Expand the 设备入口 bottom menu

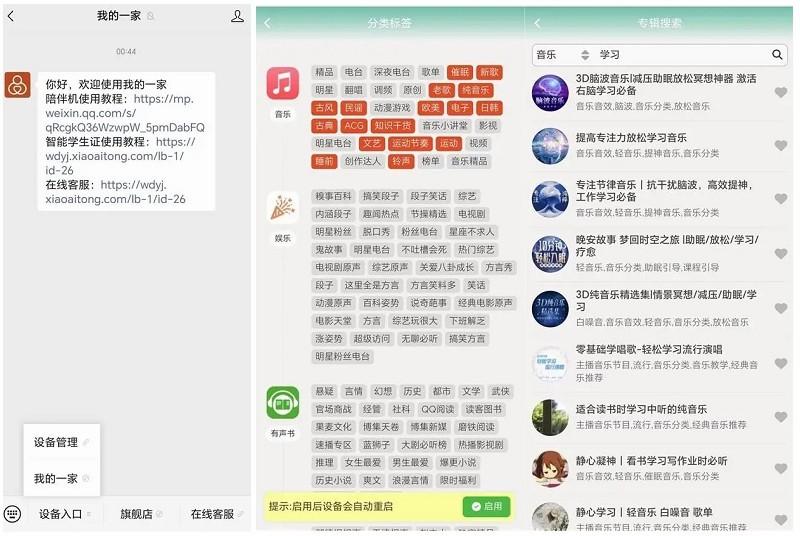click(x=64, y=514)
